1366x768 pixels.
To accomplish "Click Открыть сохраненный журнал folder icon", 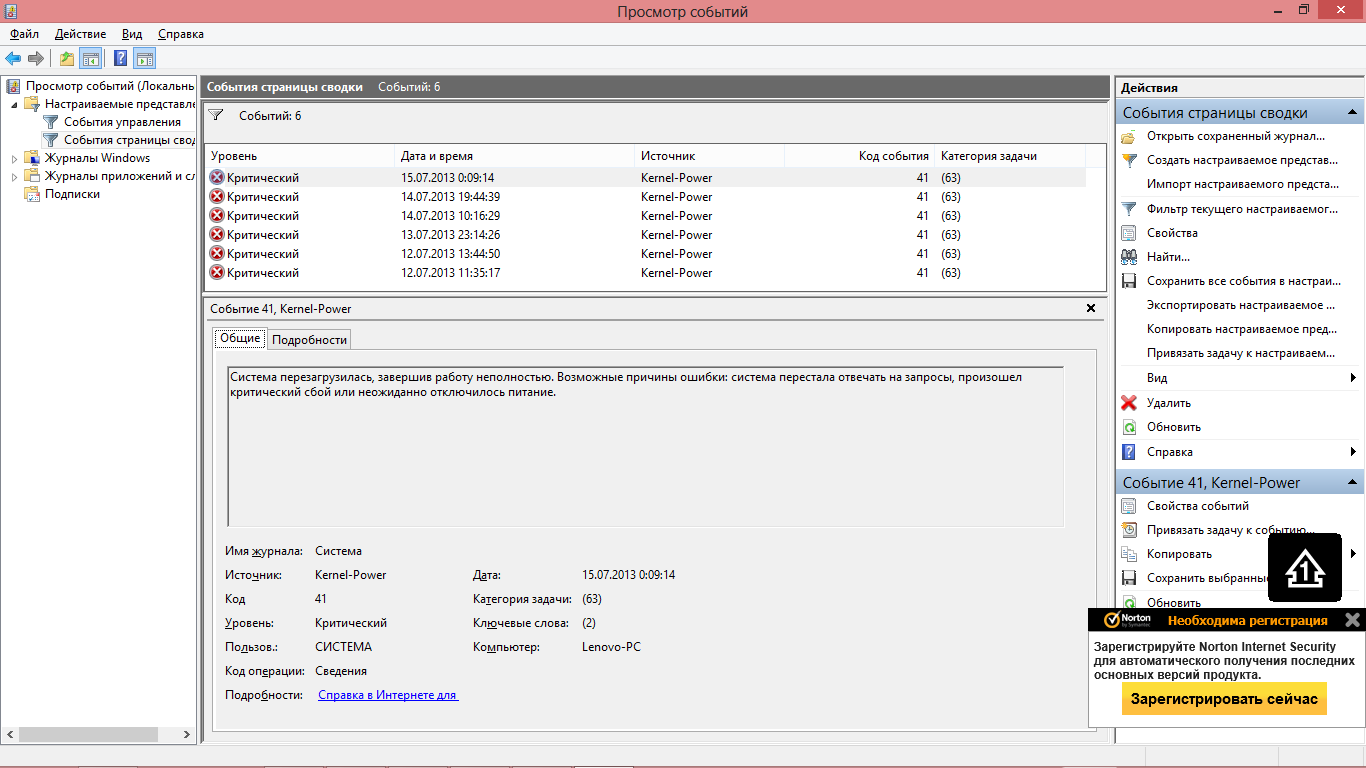I will [1129, 136].
